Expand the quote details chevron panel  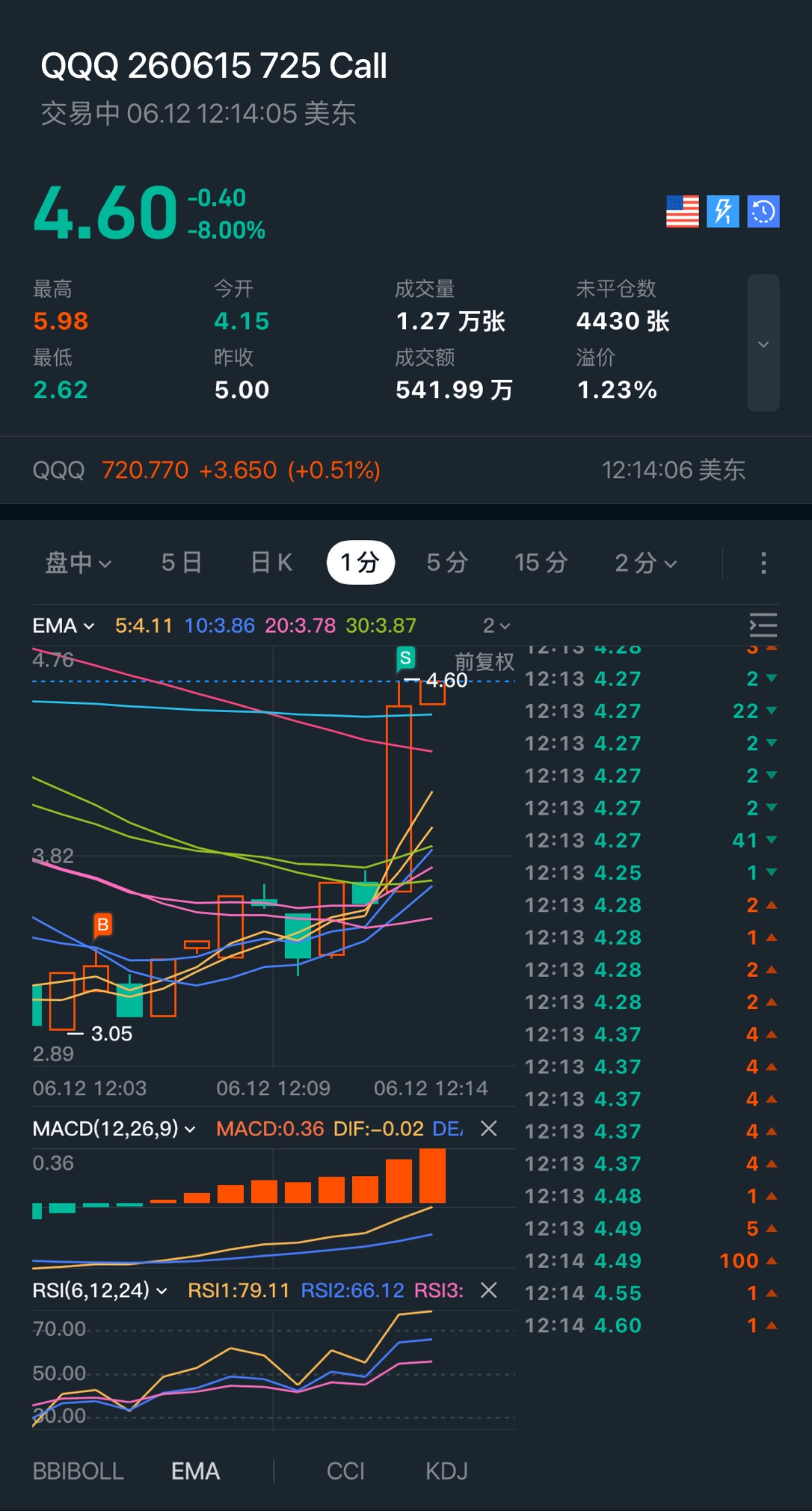click(763, 343)
